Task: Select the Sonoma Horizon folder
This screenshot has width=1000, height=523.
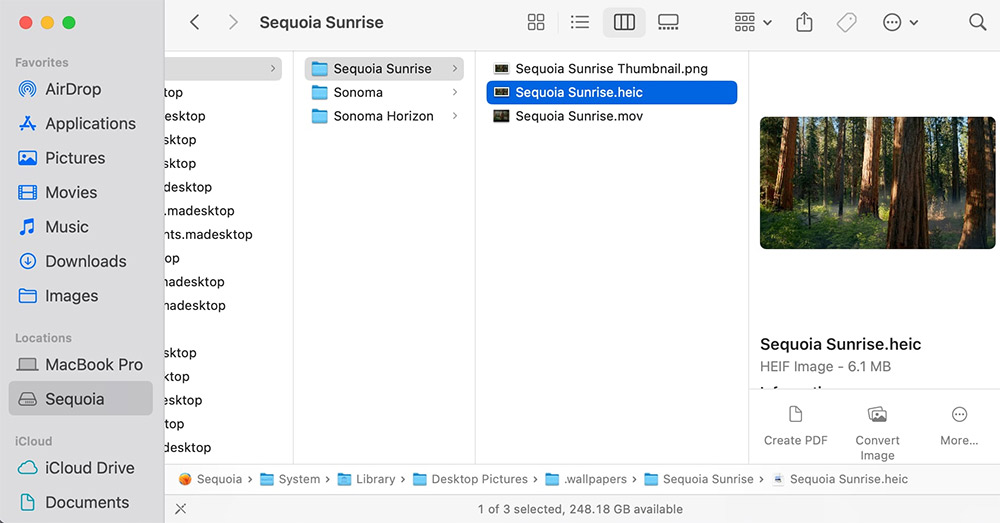Action: tap(384, 116)
